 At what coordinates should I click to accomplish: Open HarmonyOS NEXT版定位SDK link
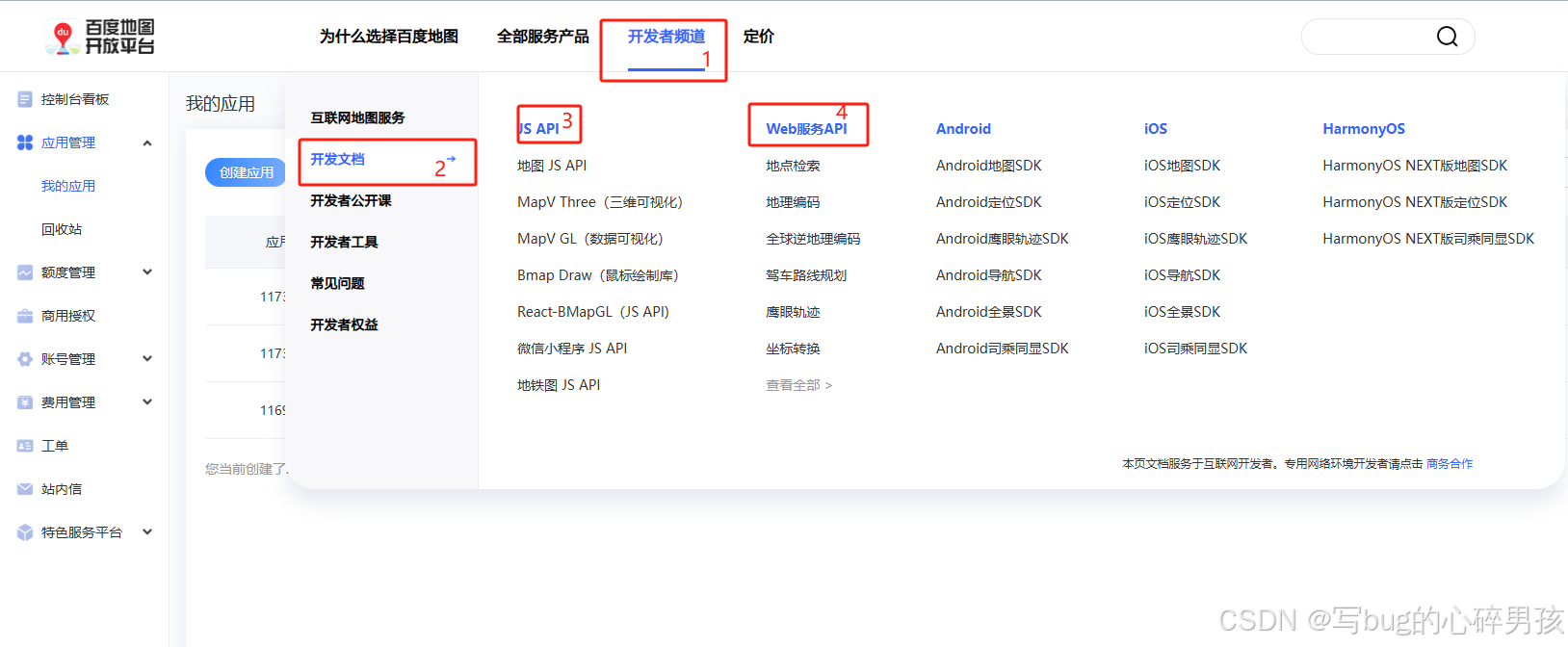click(1415, 202)
